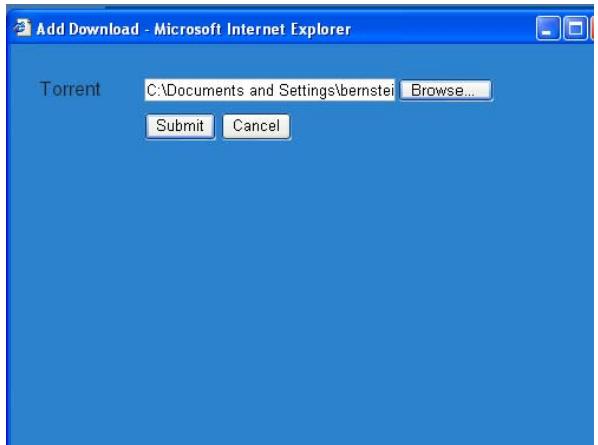Click the Torrent field label
The image size is (598, 445).
70,89
